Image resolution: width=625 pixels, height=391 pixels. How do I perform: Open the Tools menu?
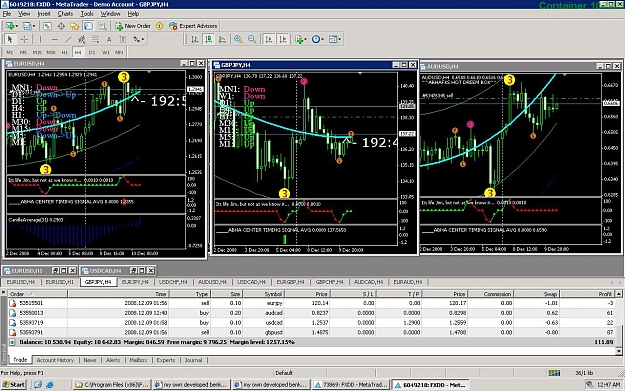[x=87, y=14]
